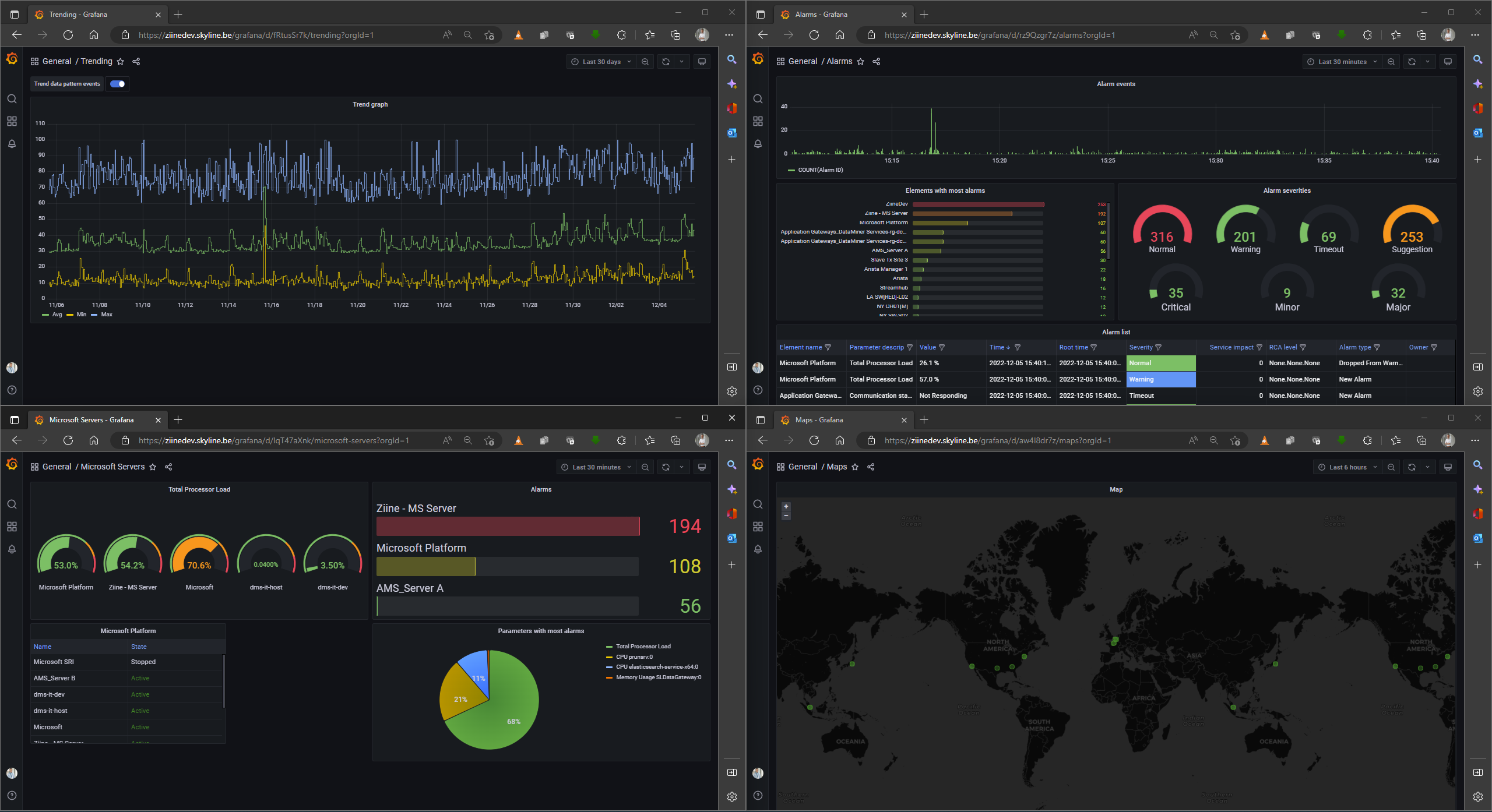Click Grafana logo in Trending window

pos(12,59)
